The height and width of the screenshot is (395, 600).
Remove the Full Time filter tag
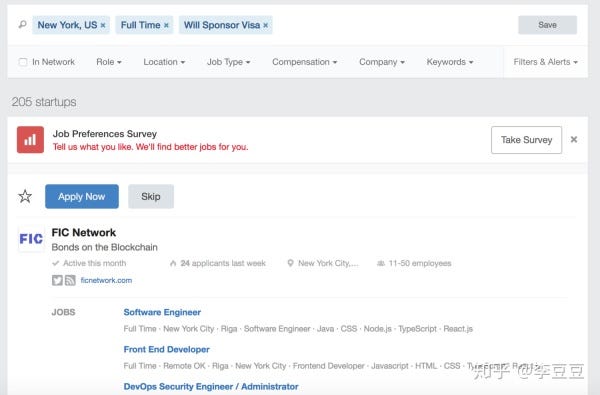tap(166, 25)
